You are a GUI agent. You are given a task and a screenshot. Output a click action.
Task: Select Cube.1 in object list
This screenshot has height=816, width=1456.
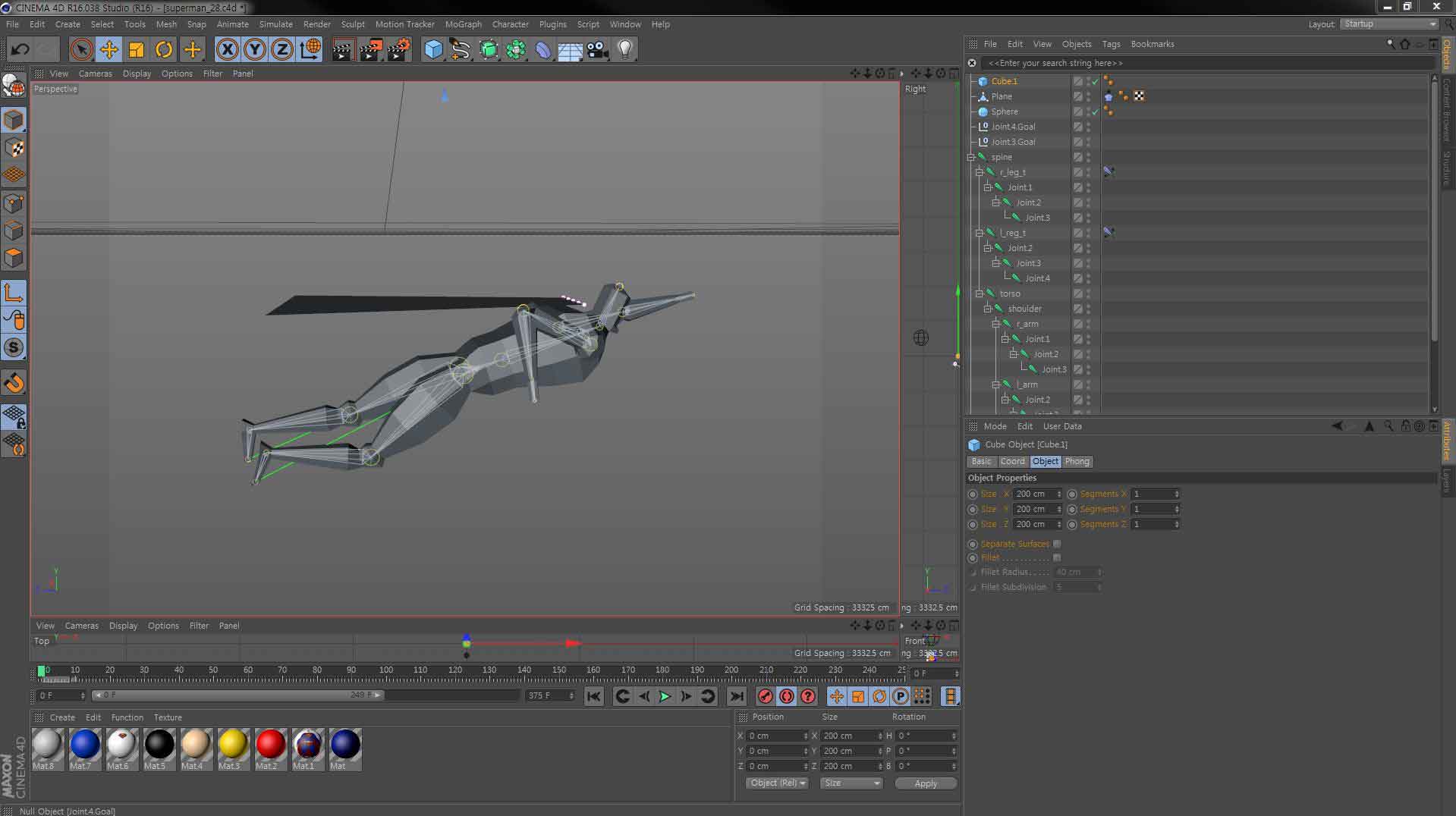pyautogui.click(x=1004, y=81)
